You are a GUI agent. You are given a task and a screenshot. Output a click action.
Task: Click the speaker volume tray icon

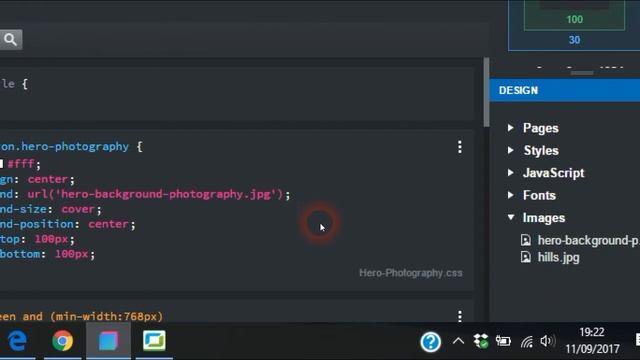[547, 341]
